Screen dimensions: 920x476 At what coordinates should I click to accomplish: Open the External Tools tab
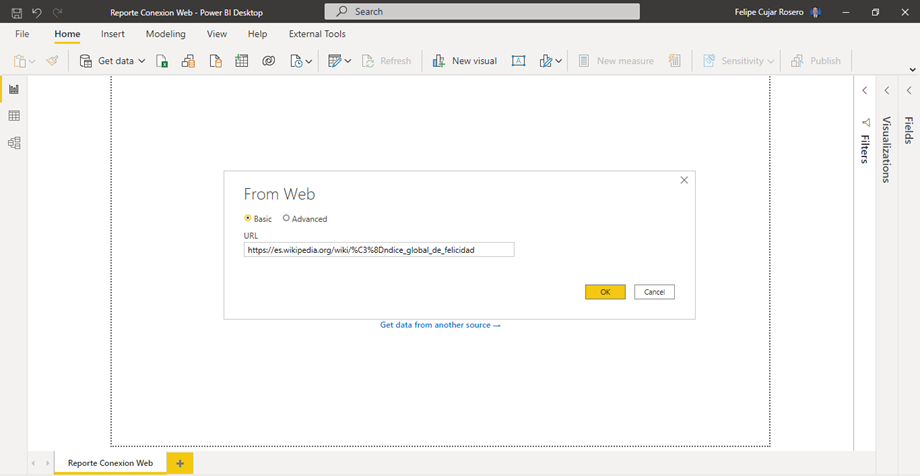click(x=317, y=34)
